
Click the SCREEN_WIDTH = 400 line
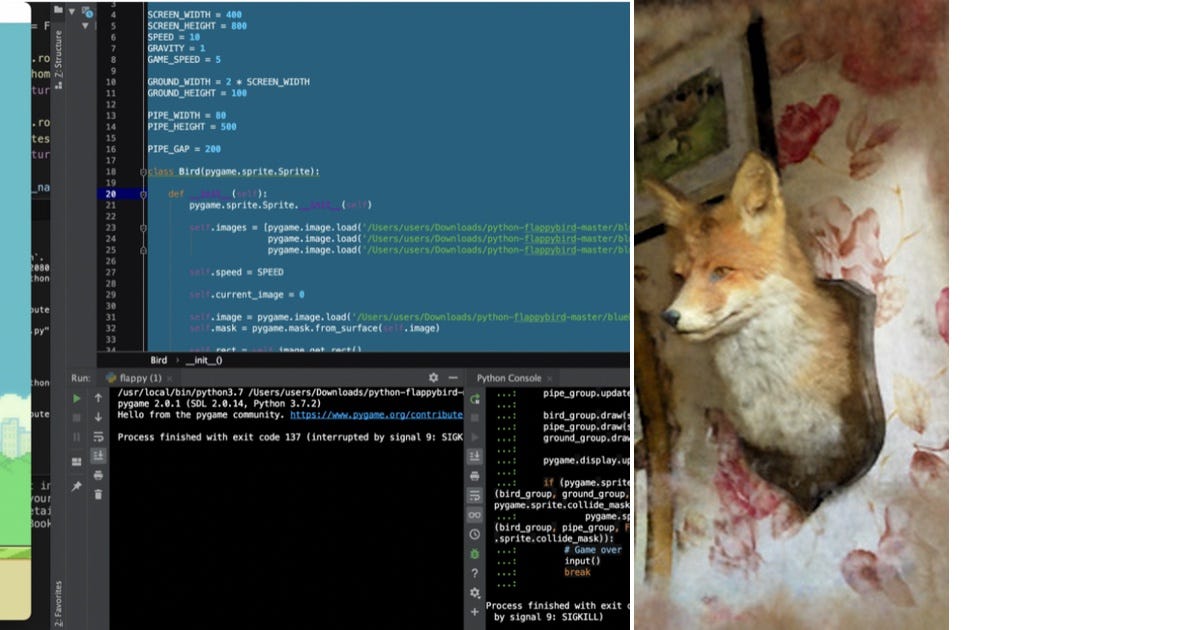tap(196, 15)
